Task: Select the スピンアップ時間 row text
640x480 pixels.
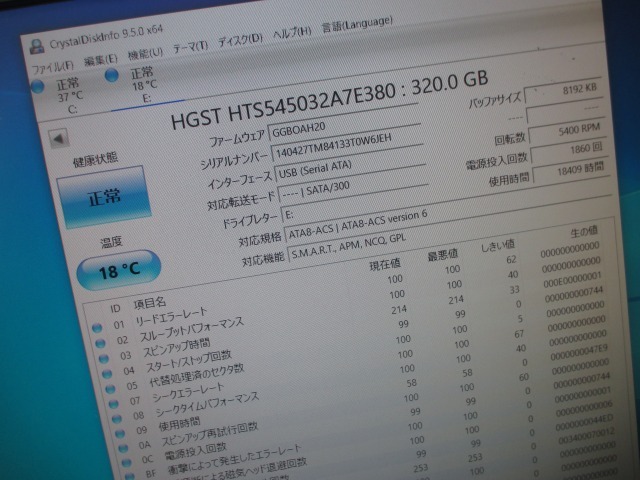Action: coord(176,348)
